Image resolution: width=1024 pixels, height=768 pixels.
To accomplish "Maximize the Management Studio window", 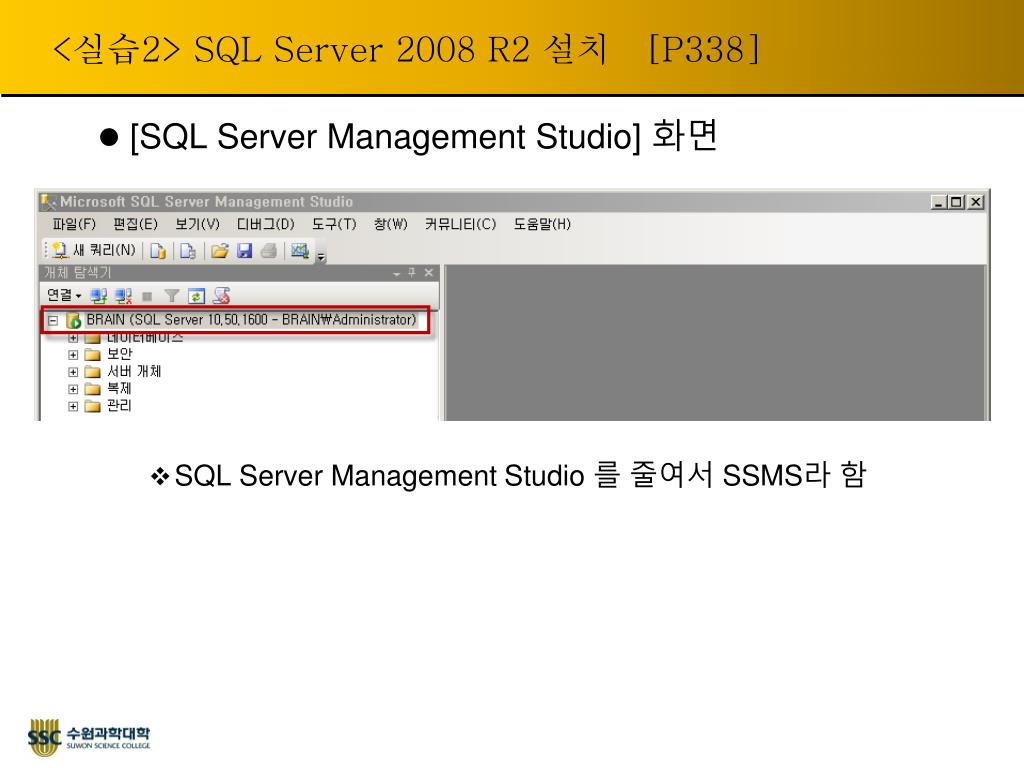I will coord(956,202).
